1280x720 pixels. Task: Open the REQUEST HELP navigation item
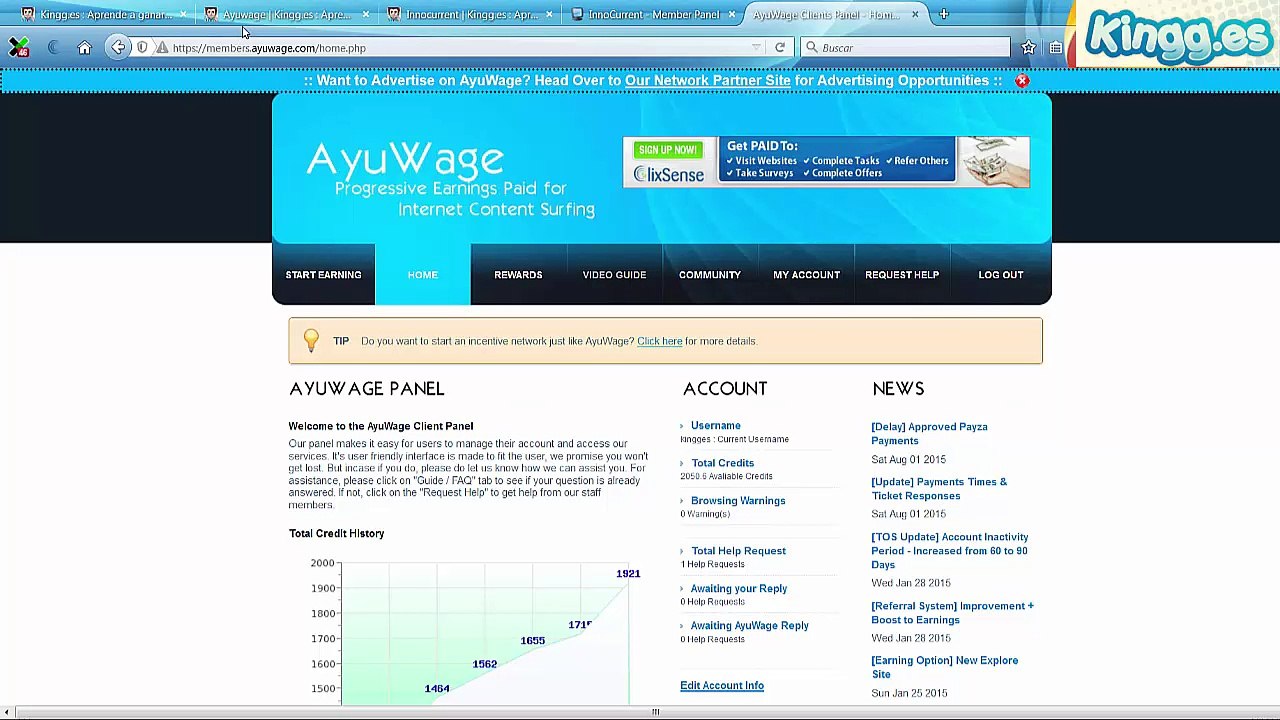902,275
